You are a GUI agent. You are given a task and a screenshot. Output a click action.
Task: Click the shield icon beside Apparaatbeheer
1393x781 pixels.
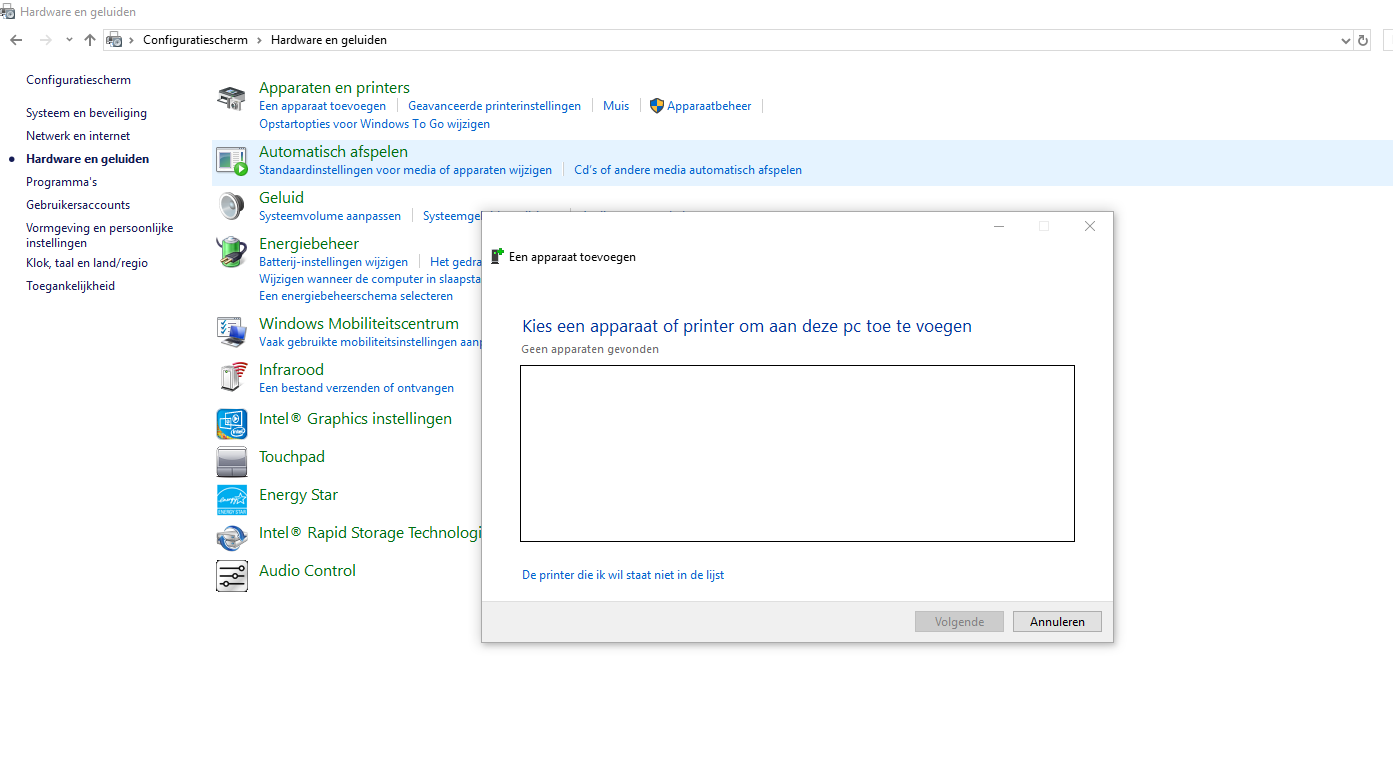(x=657, y=106)
